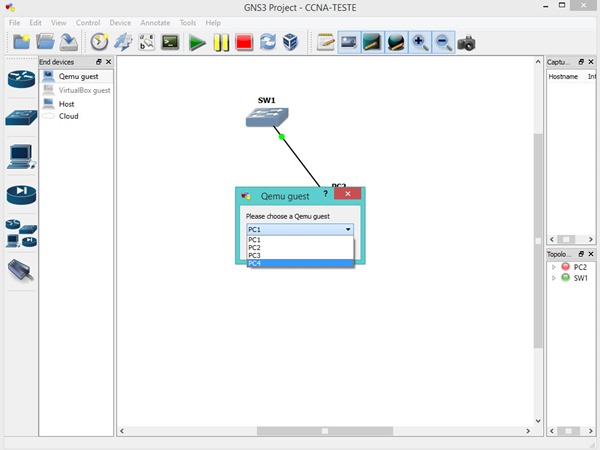The height and width of the screenshot is (450, 600).
Task: Stop all devices with red square button
Action: point(244,42)
